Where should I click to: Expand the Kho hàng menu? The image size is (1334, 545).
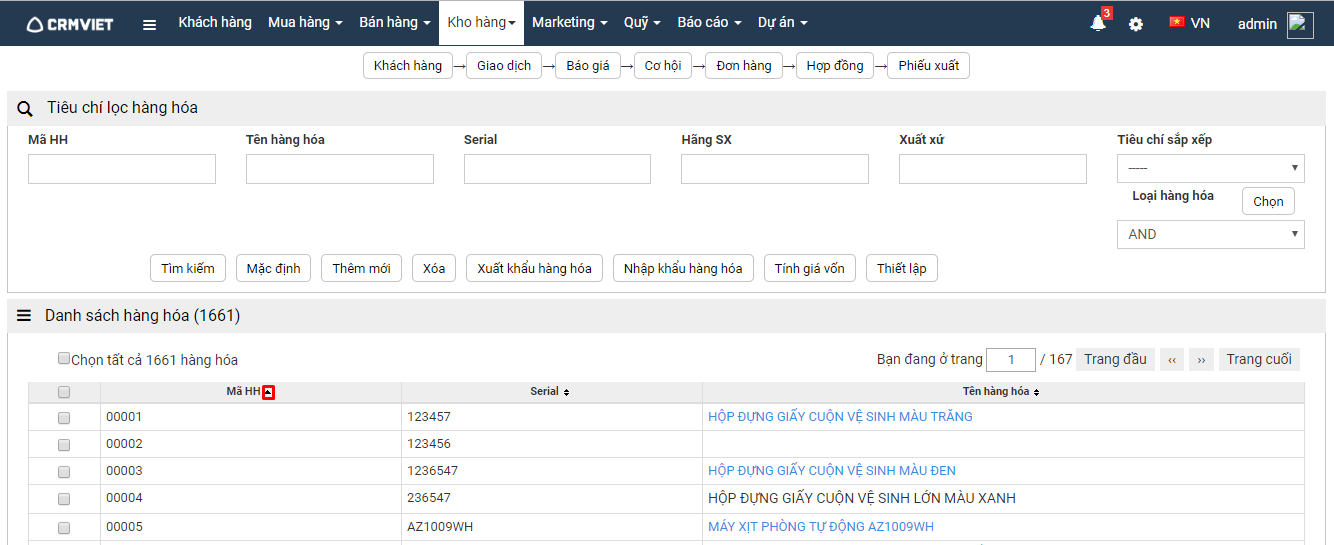click(x=482, y=22)
